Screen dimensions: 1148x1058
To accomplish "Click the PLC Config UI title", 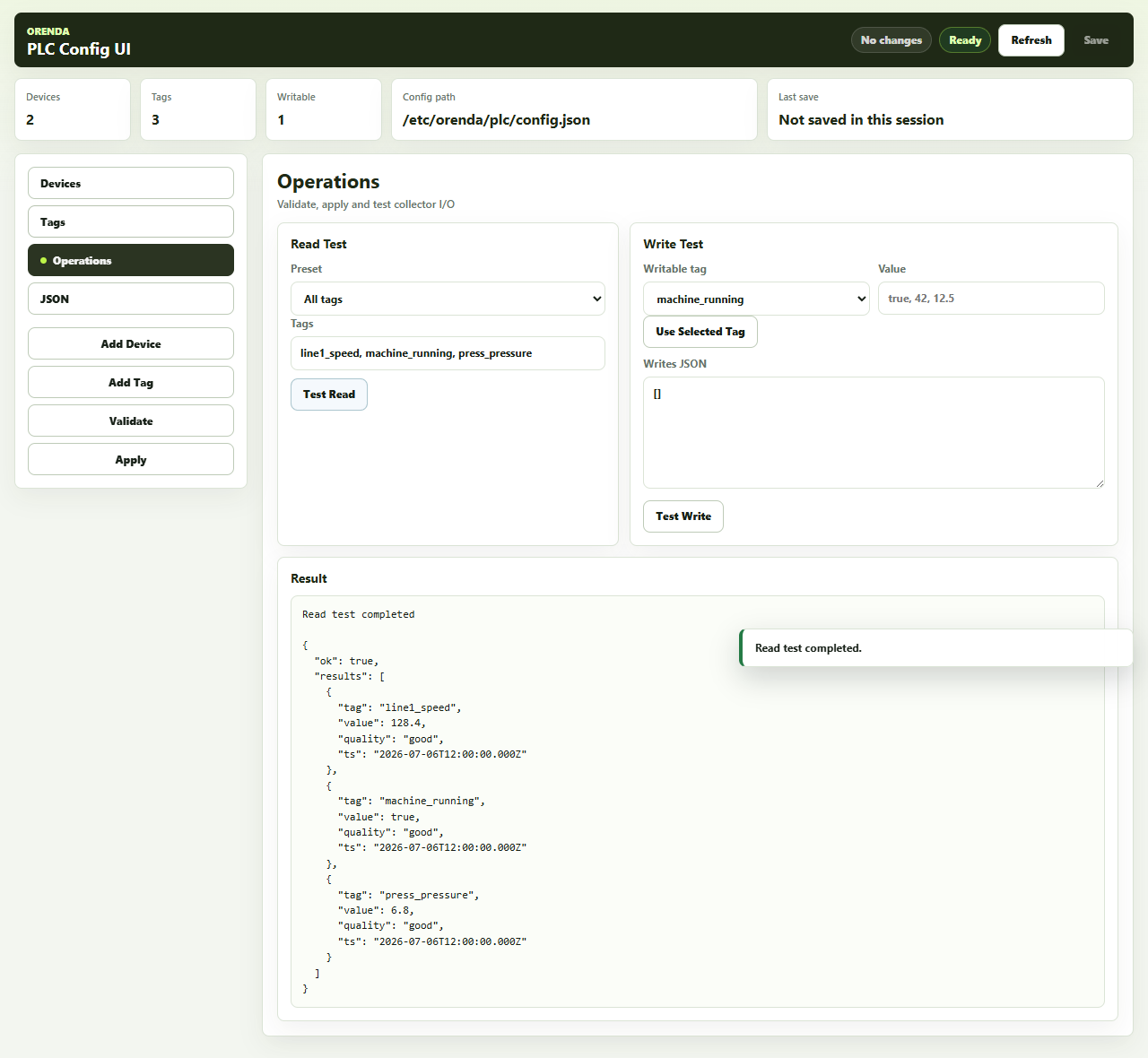I will click(79, 49).
